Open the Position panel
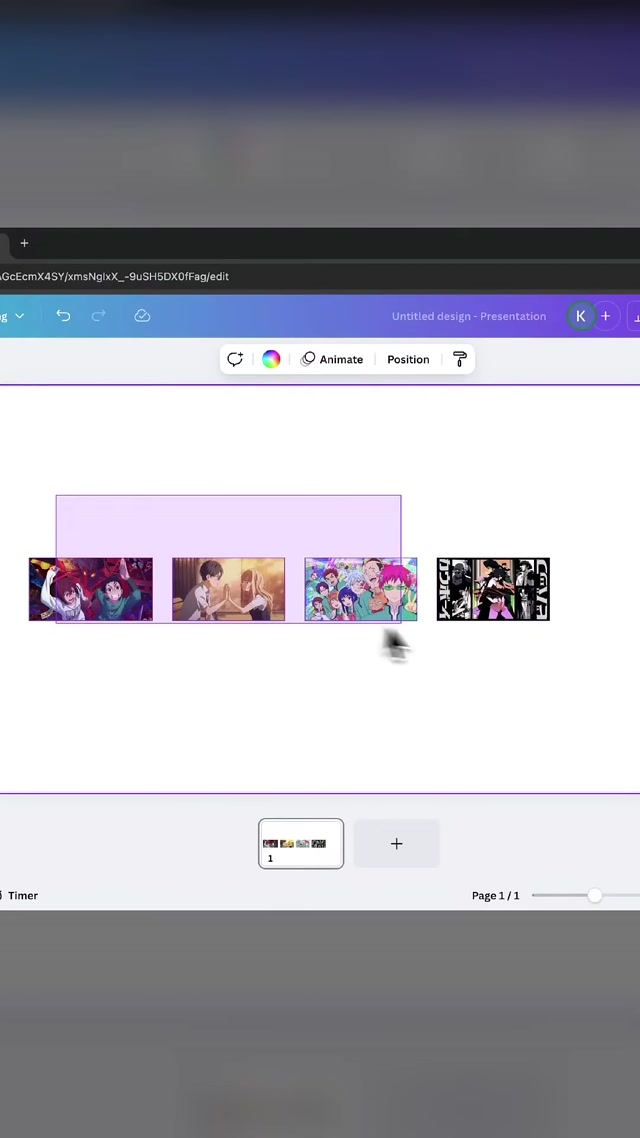Screen dimensions: 640x1138 [x=408, y=359]
